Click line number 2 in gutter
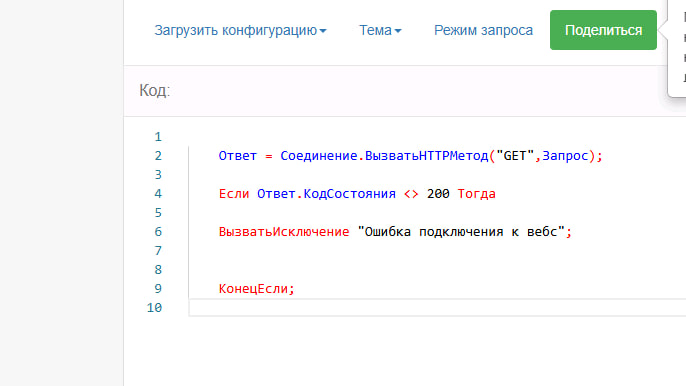This screenshot has height=386, width=686. pos(158,156)
